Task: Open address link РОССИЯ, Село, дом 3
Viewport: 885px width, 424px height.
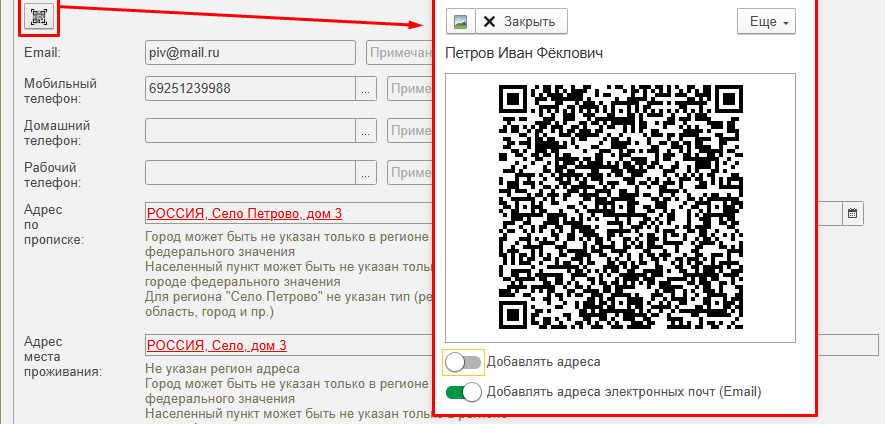Action: point(217,345)
